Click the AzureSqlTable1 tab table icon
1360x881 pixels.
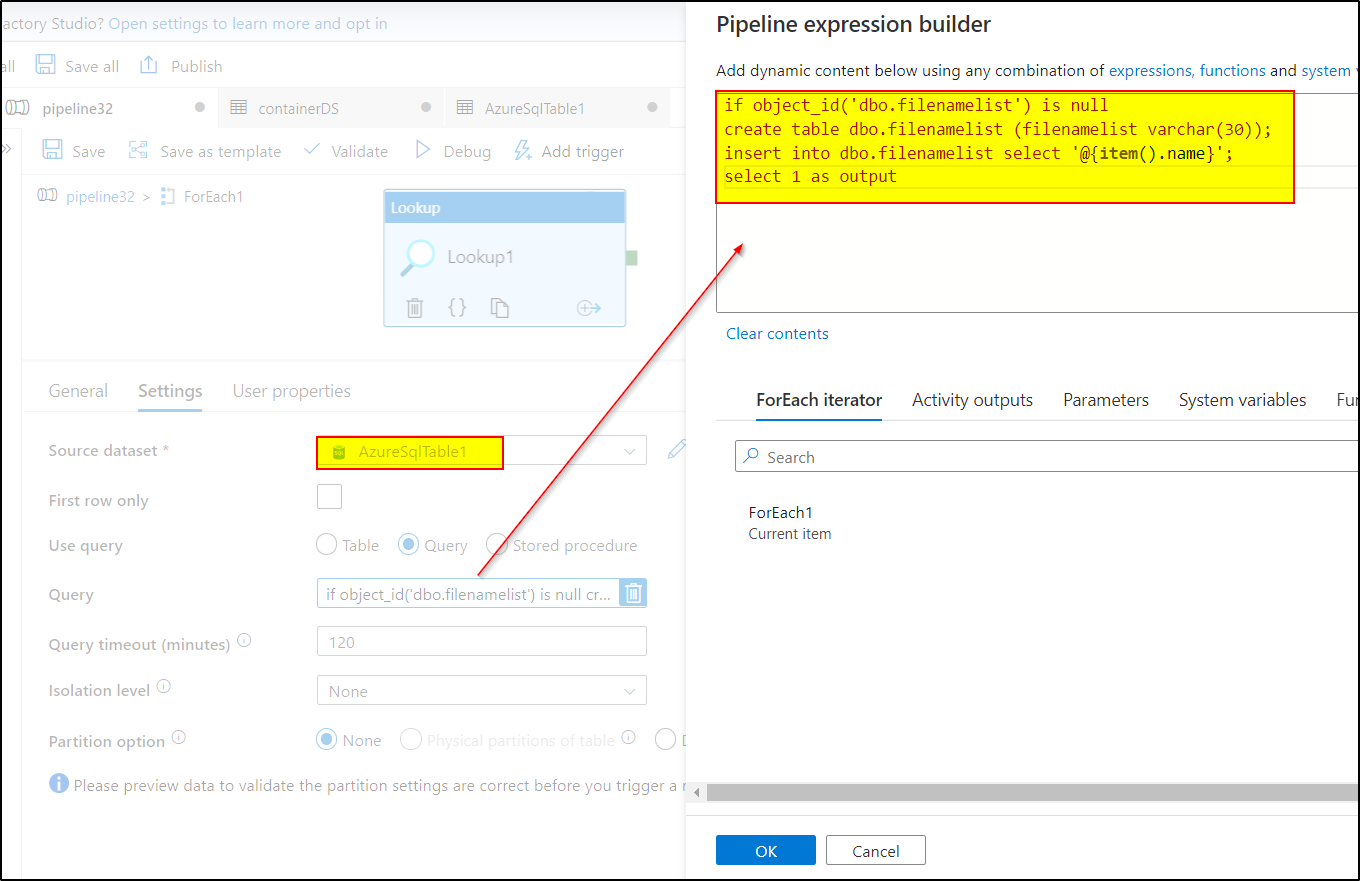click(465, 108)
